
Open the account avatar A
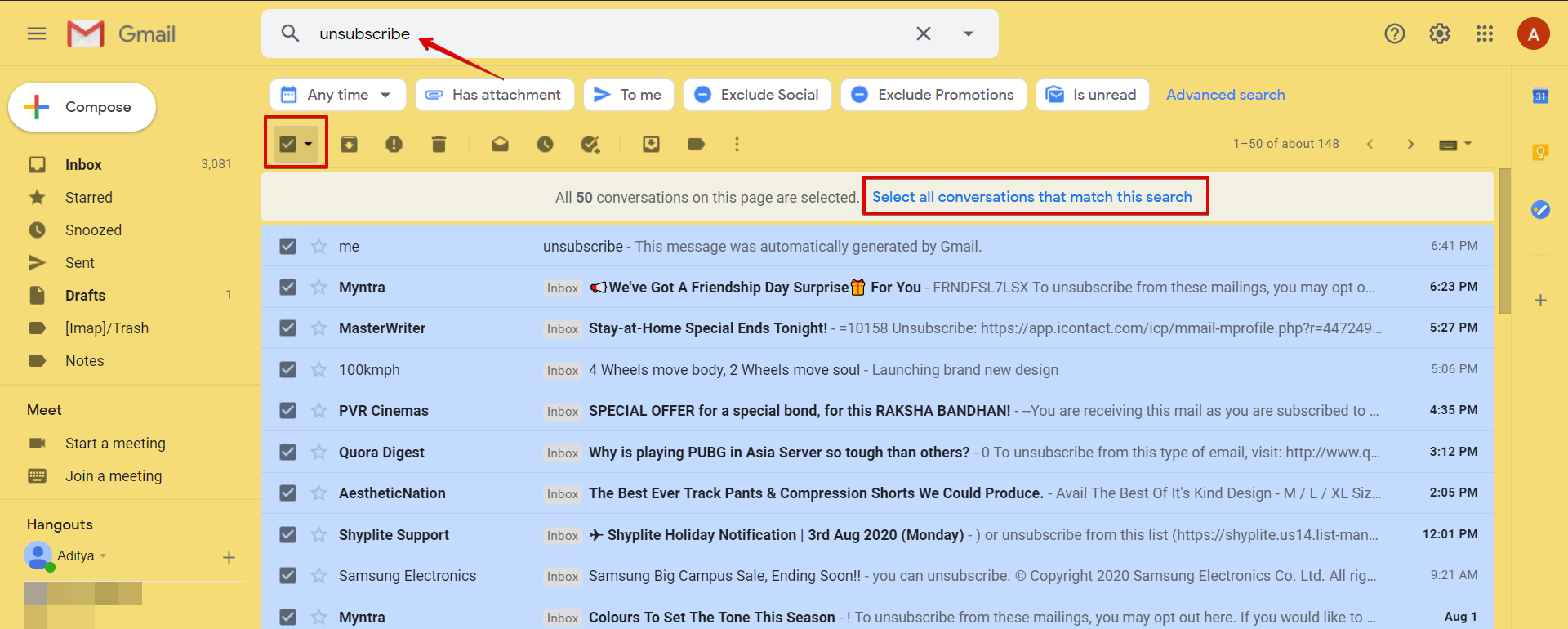[1534, 33]
